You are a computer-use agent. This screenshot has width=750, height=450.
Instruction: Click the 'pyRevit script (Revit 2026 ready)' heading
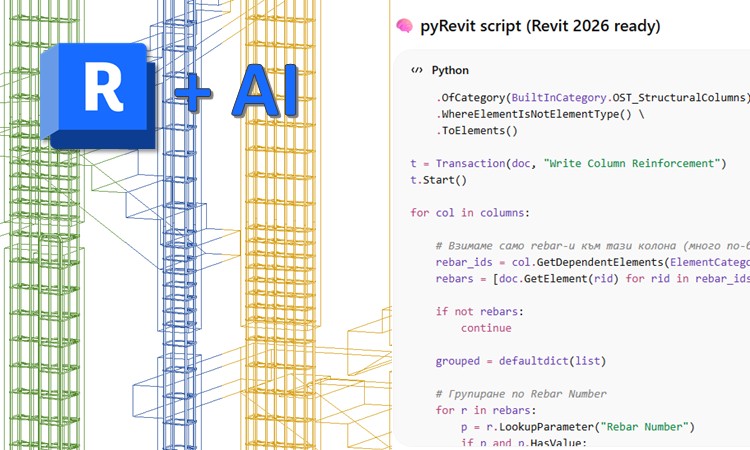pyautogui.click(x=540, y=26)
